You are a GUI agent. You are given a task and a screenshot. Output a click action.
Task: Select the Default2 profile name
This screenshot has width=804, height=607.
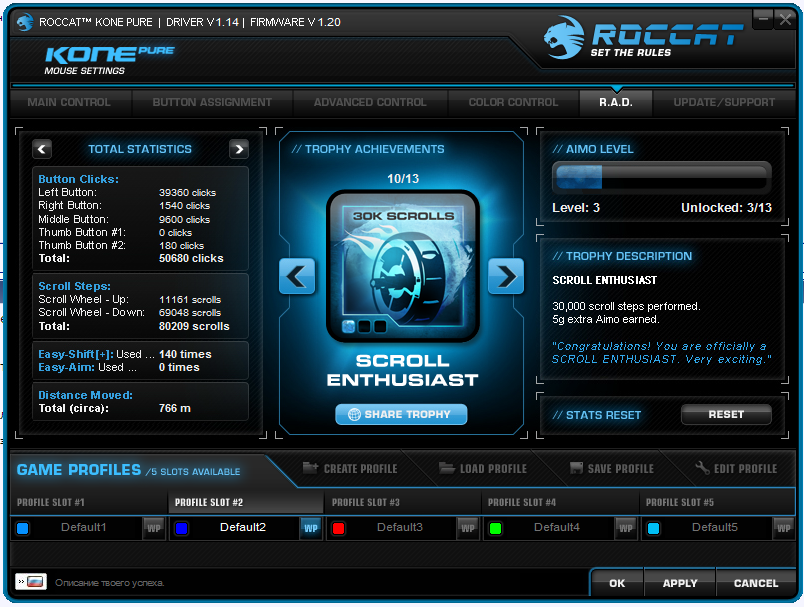tap(243, 527)
